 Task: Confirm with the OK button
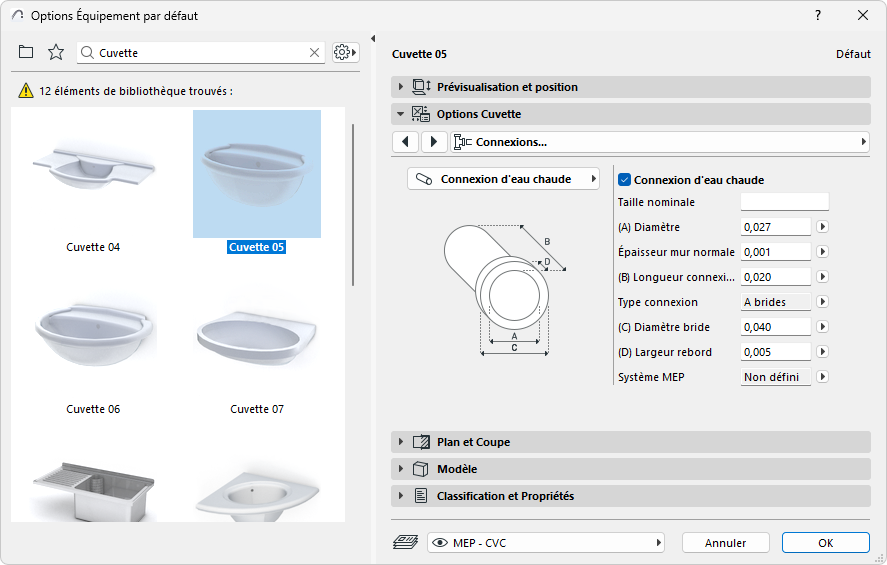[x=825, y=543]
